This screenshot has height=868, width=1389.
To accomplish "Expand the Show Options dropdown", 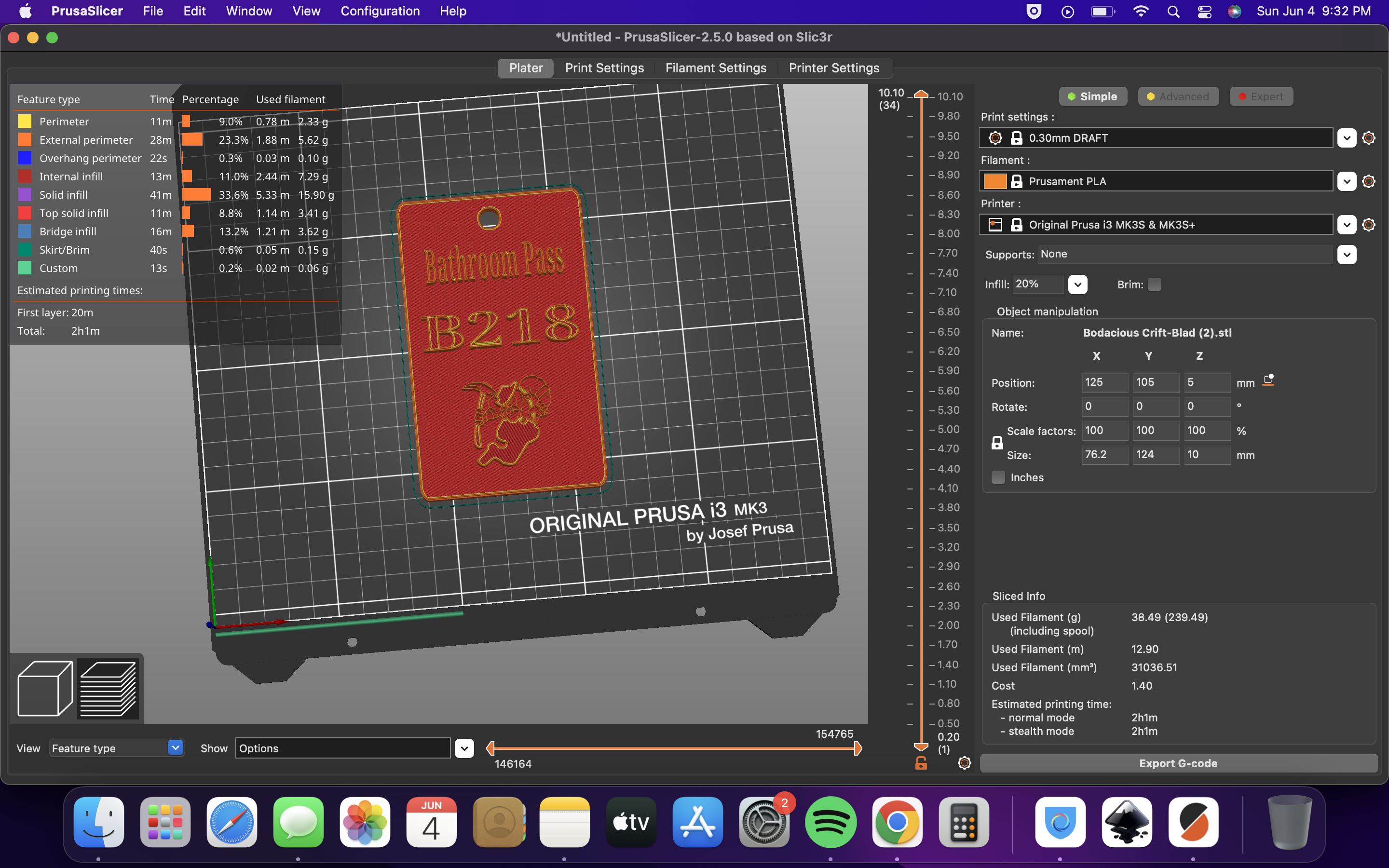I will (x=464, y=748).
